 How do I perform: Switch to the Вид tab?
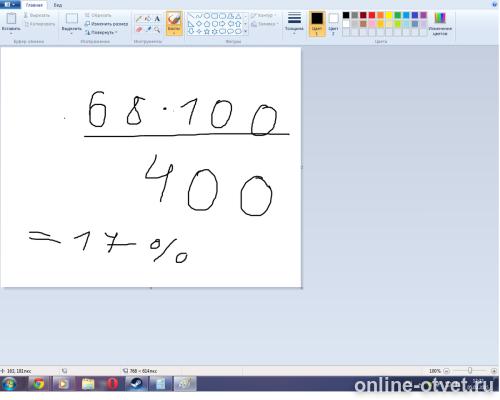(58, 5)
